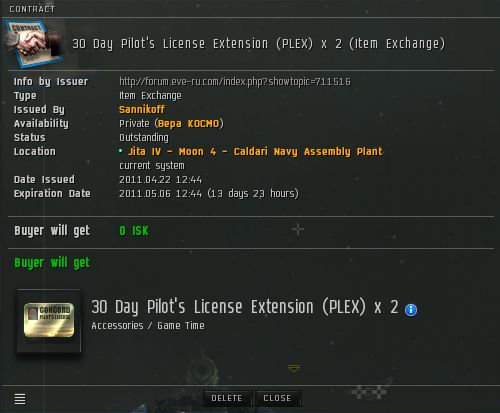
Task: Click green dot beside Jita station
Action: [120, 151]
